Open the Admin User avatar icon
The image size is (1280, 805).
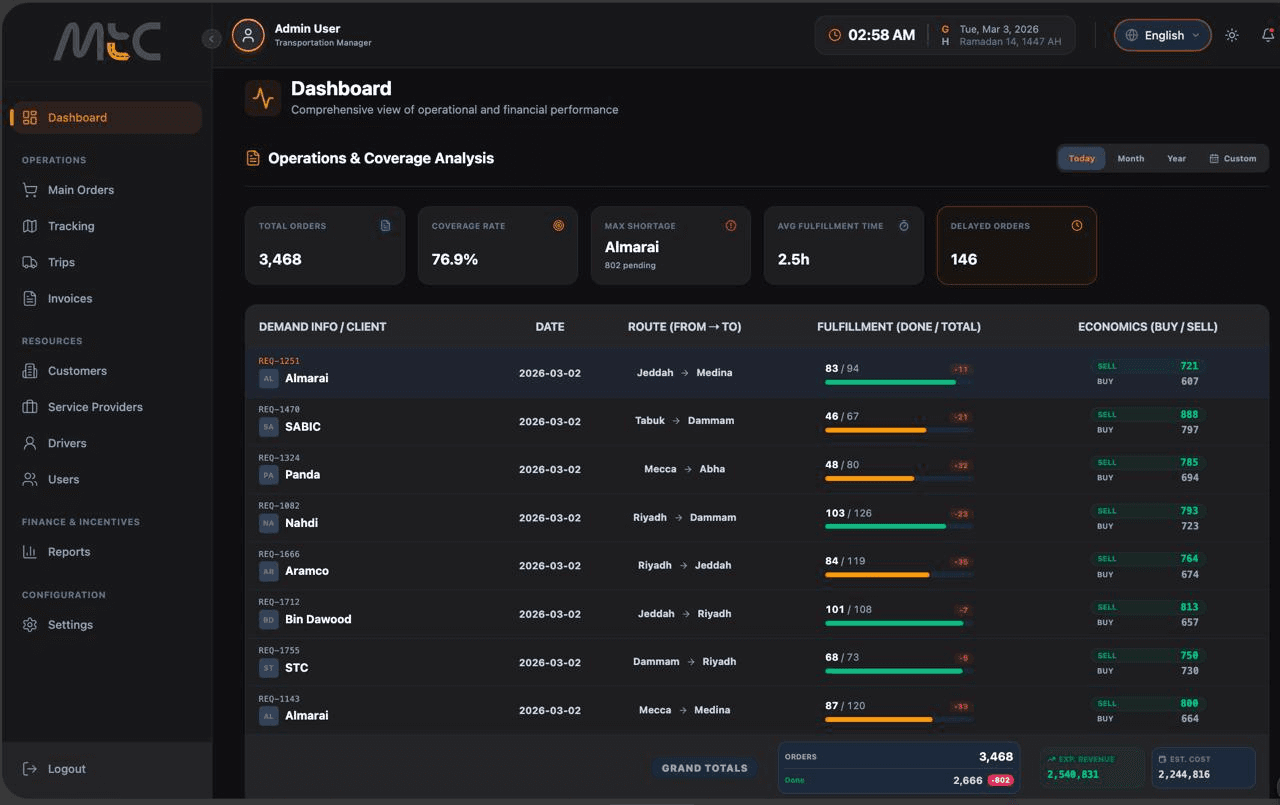(248, 35)
